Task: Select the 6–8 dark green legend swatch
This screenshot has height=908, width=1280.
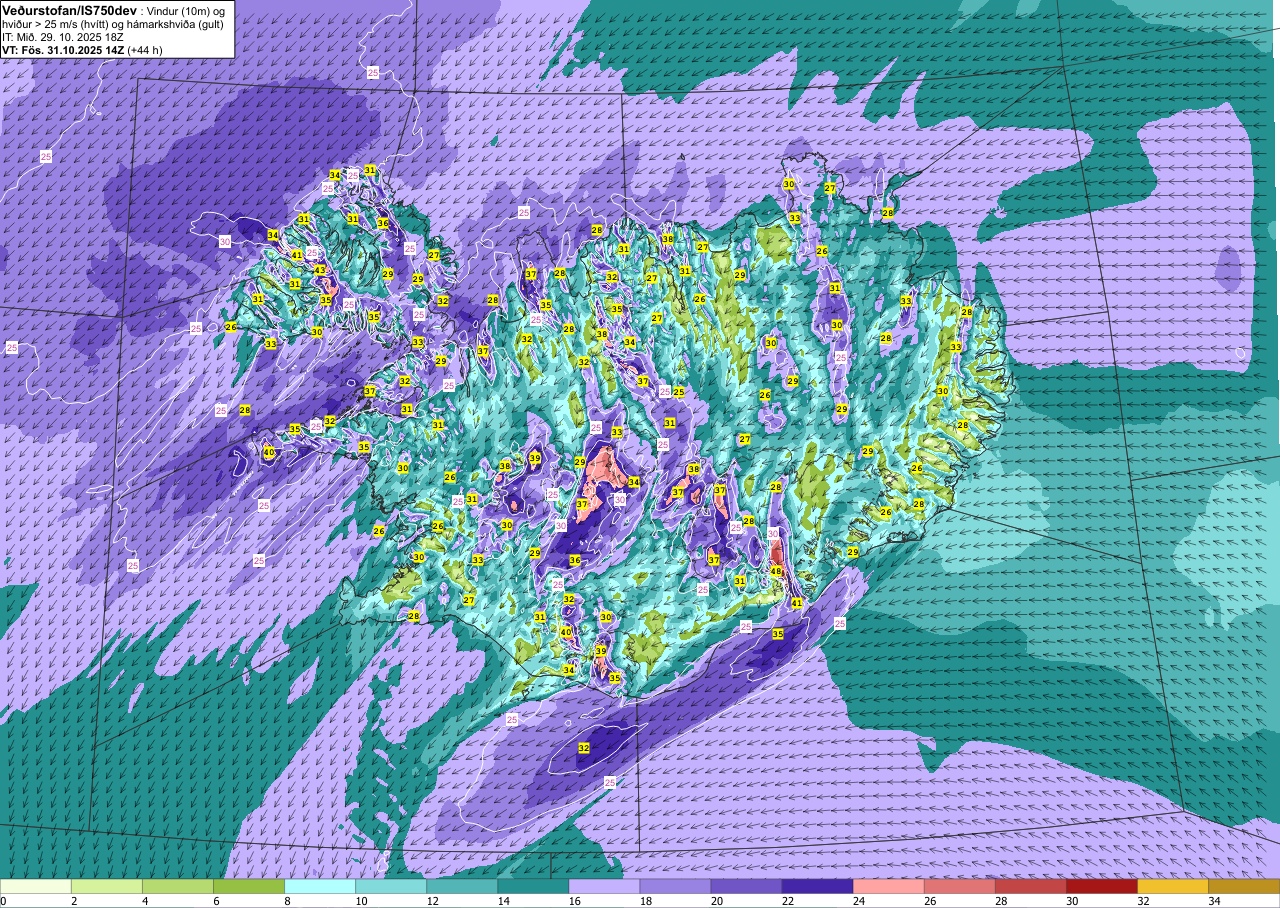Action: [249, 886]
